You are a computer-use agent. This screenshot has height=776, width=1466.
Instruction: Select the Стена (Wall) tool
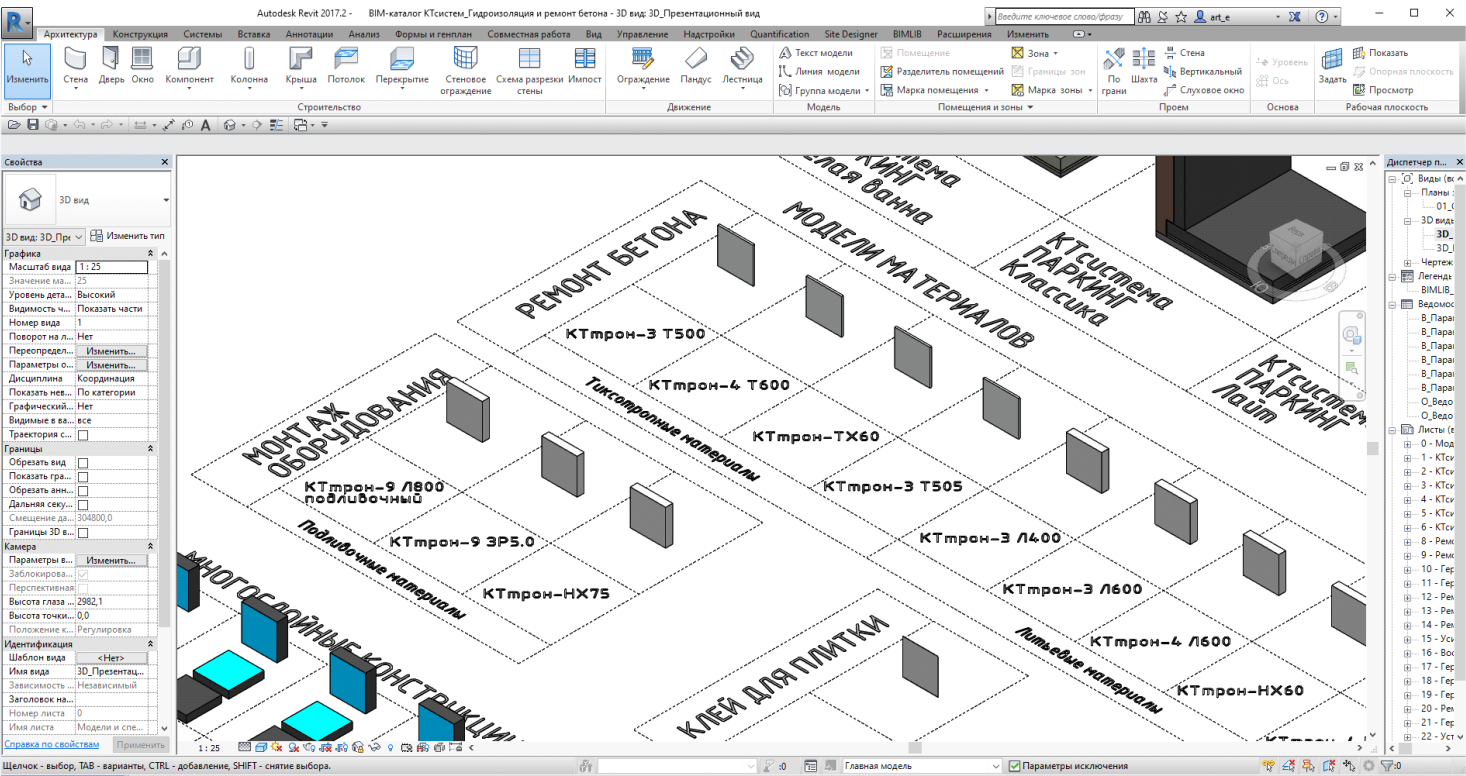[75, 66]
